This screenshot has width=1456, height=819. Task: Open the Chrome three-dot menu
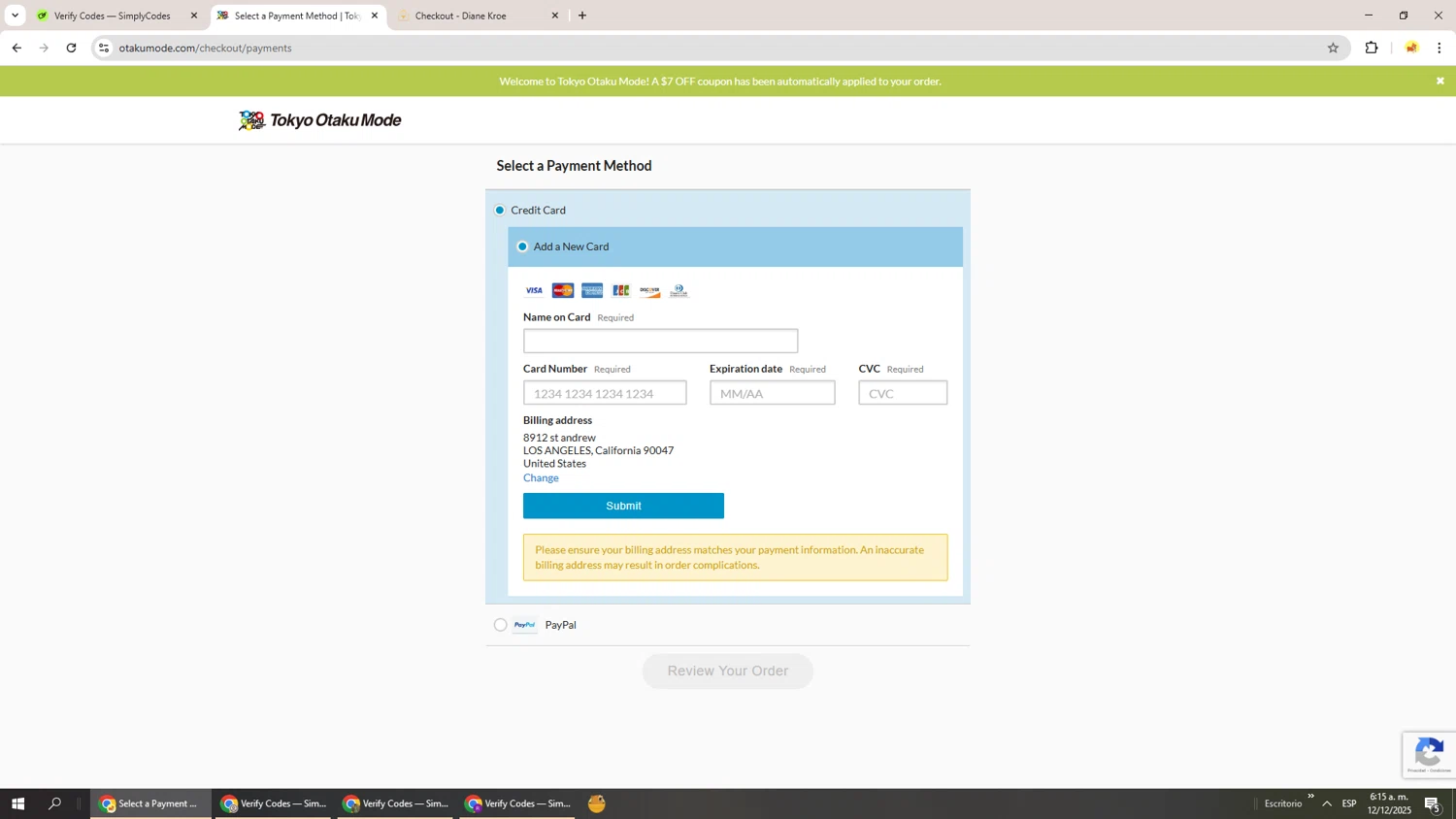[x=1439, y=48]
